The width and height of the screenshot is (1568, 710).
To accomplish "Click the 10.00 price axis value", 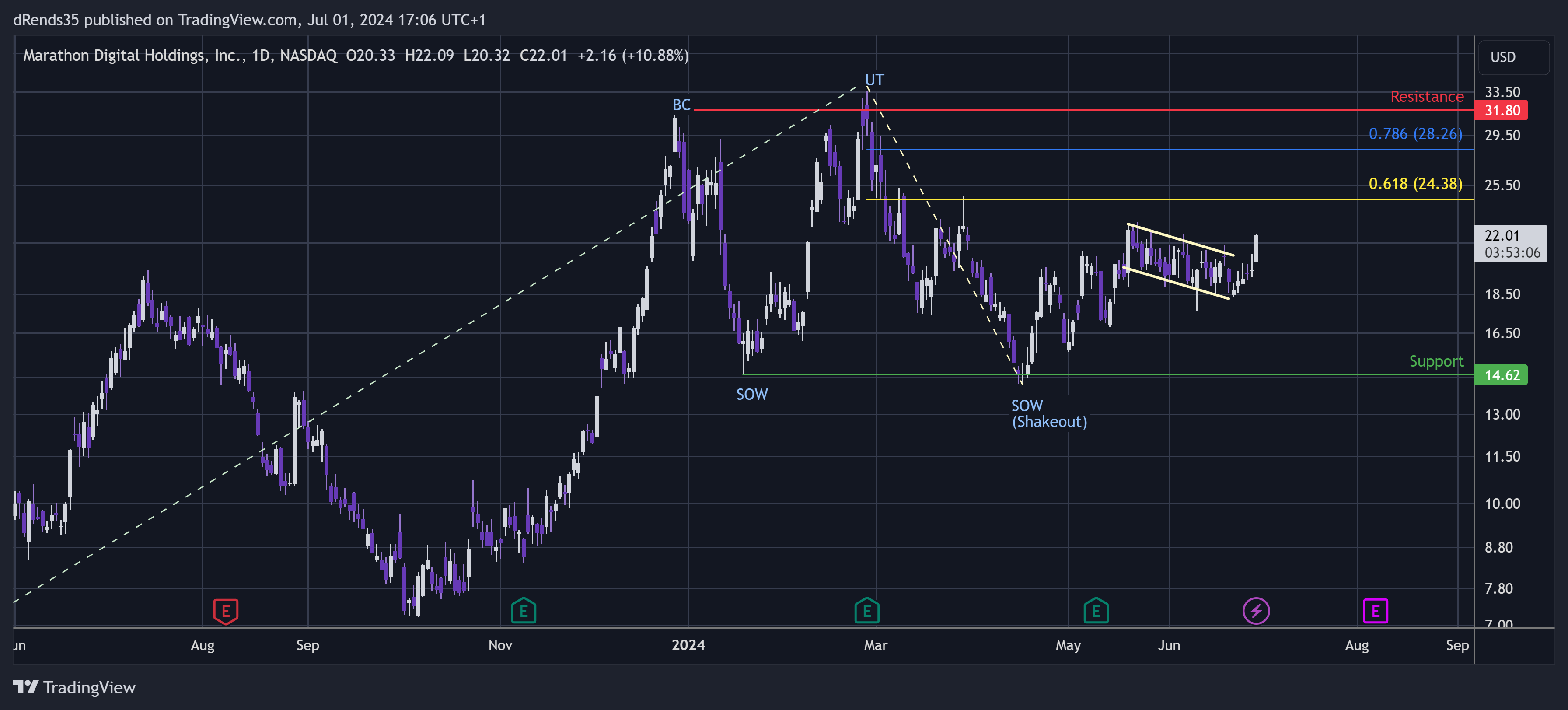I will 1502,504.
